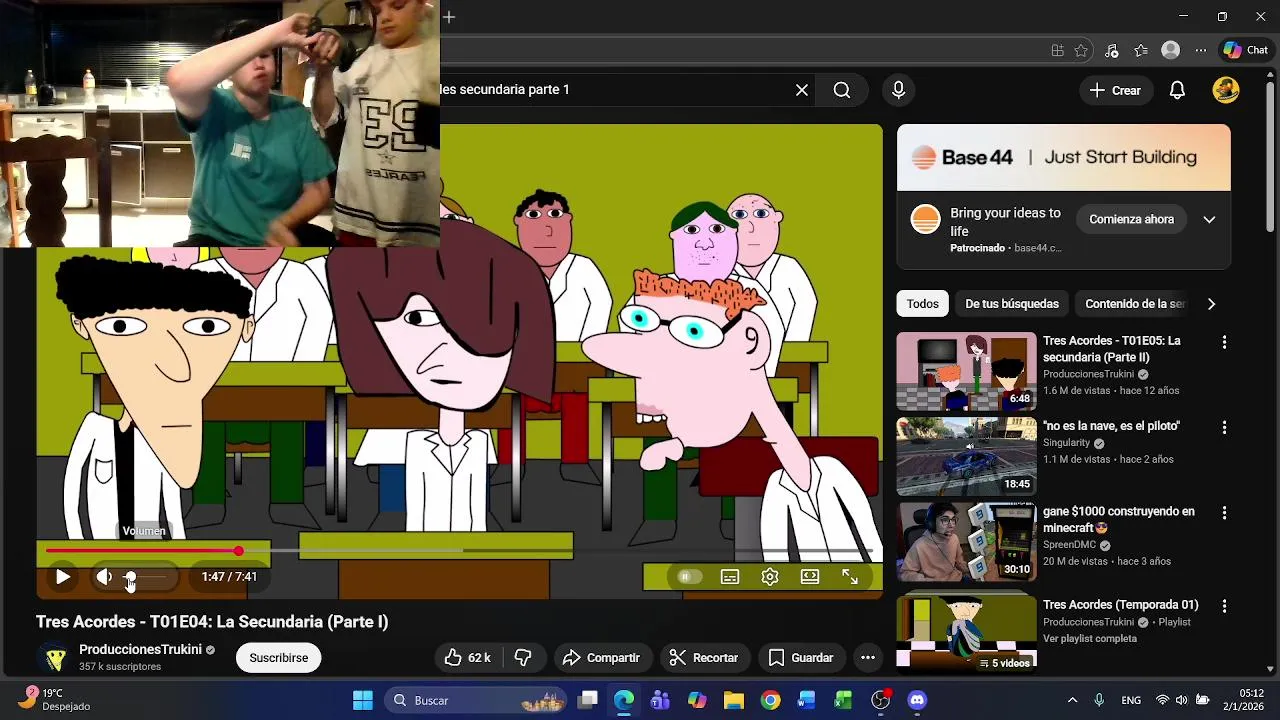The image size is (1280, 720).
Task: Like the video with 62 k likes
Action: point(467,658)
